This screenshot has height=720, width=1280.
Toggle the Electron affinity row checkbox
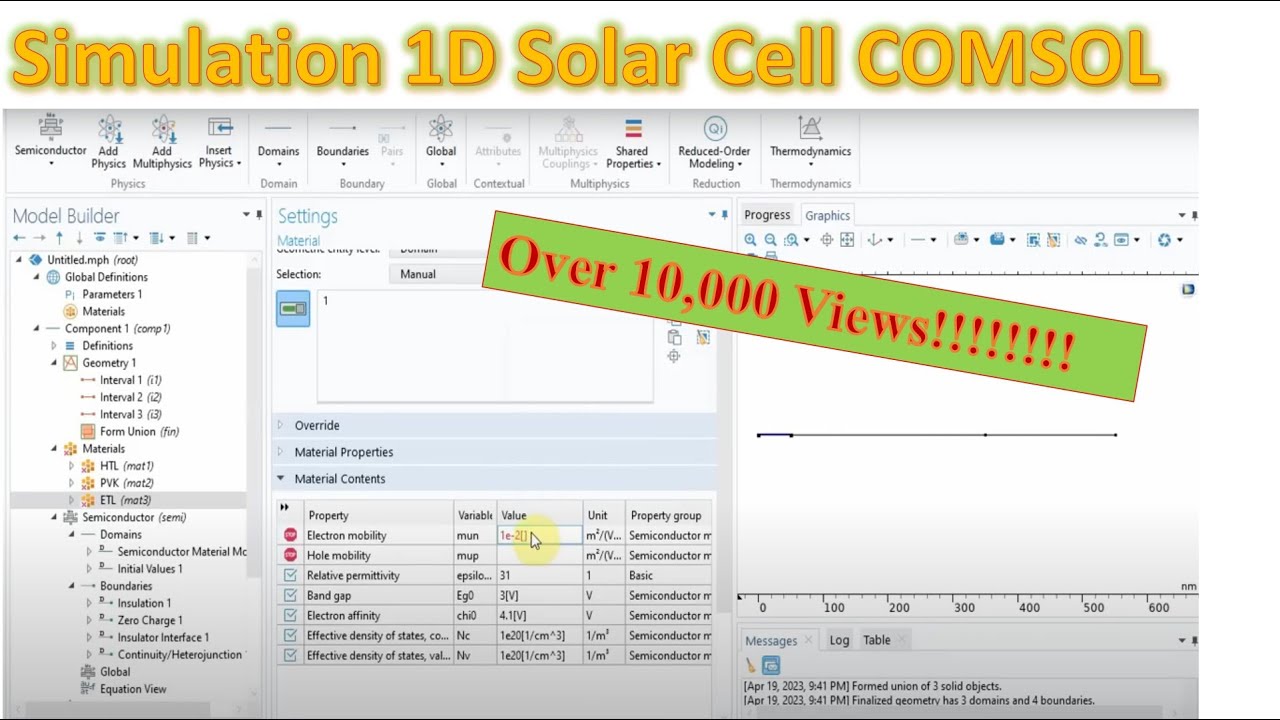(290, 615)
